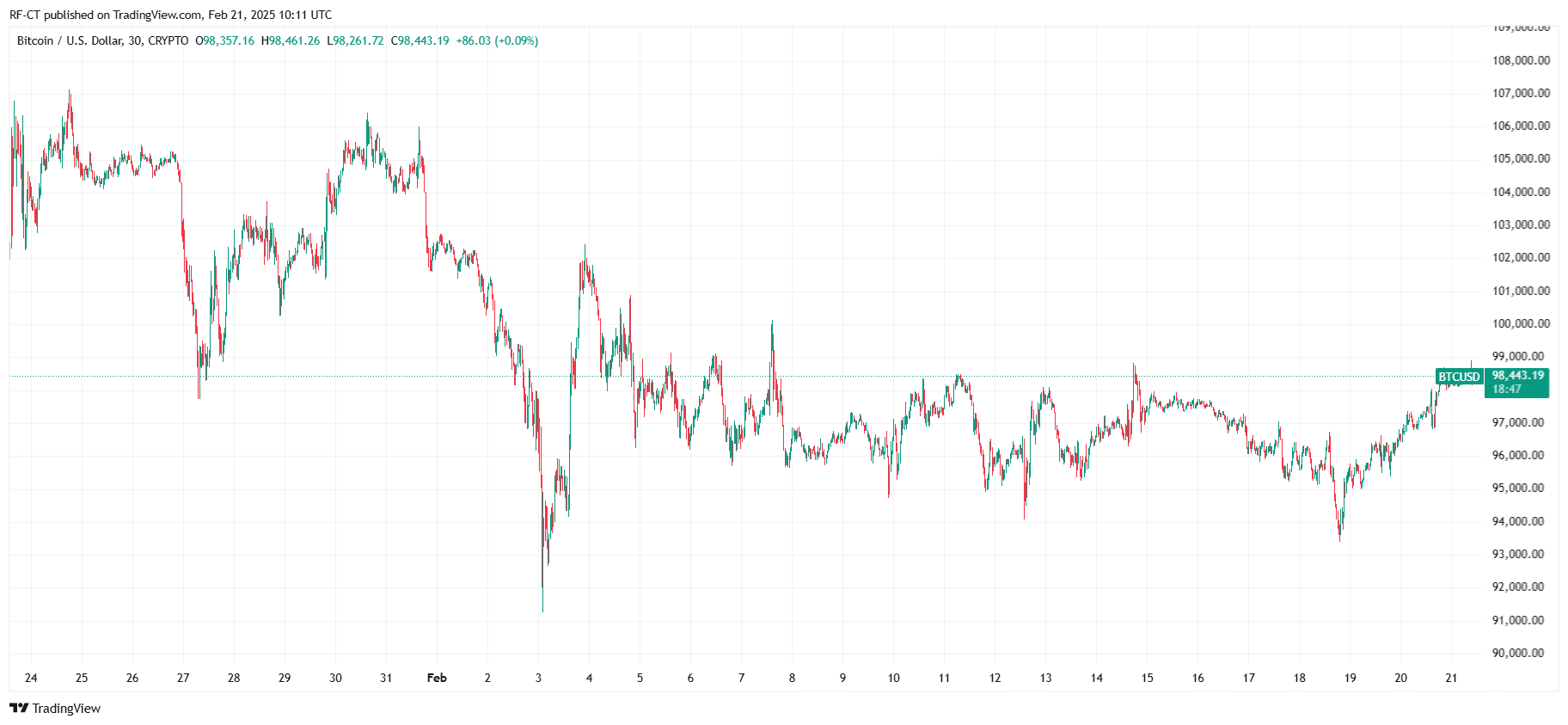This screenshot has height=725, width=1568.
Task: Click the close value C98,443.19
Action: pos(420,40)
